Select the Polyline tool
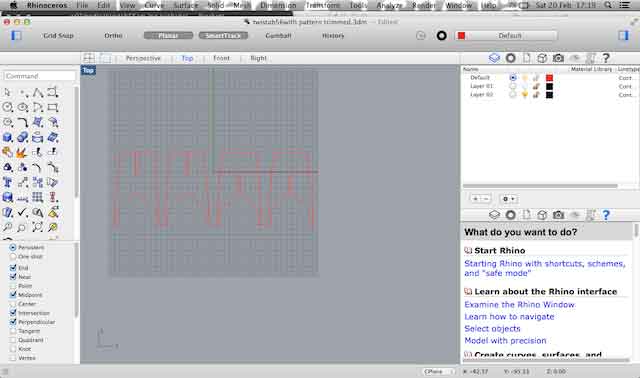Image resolution: width=640 pixels, height=378 pixels. pos(38,93)
